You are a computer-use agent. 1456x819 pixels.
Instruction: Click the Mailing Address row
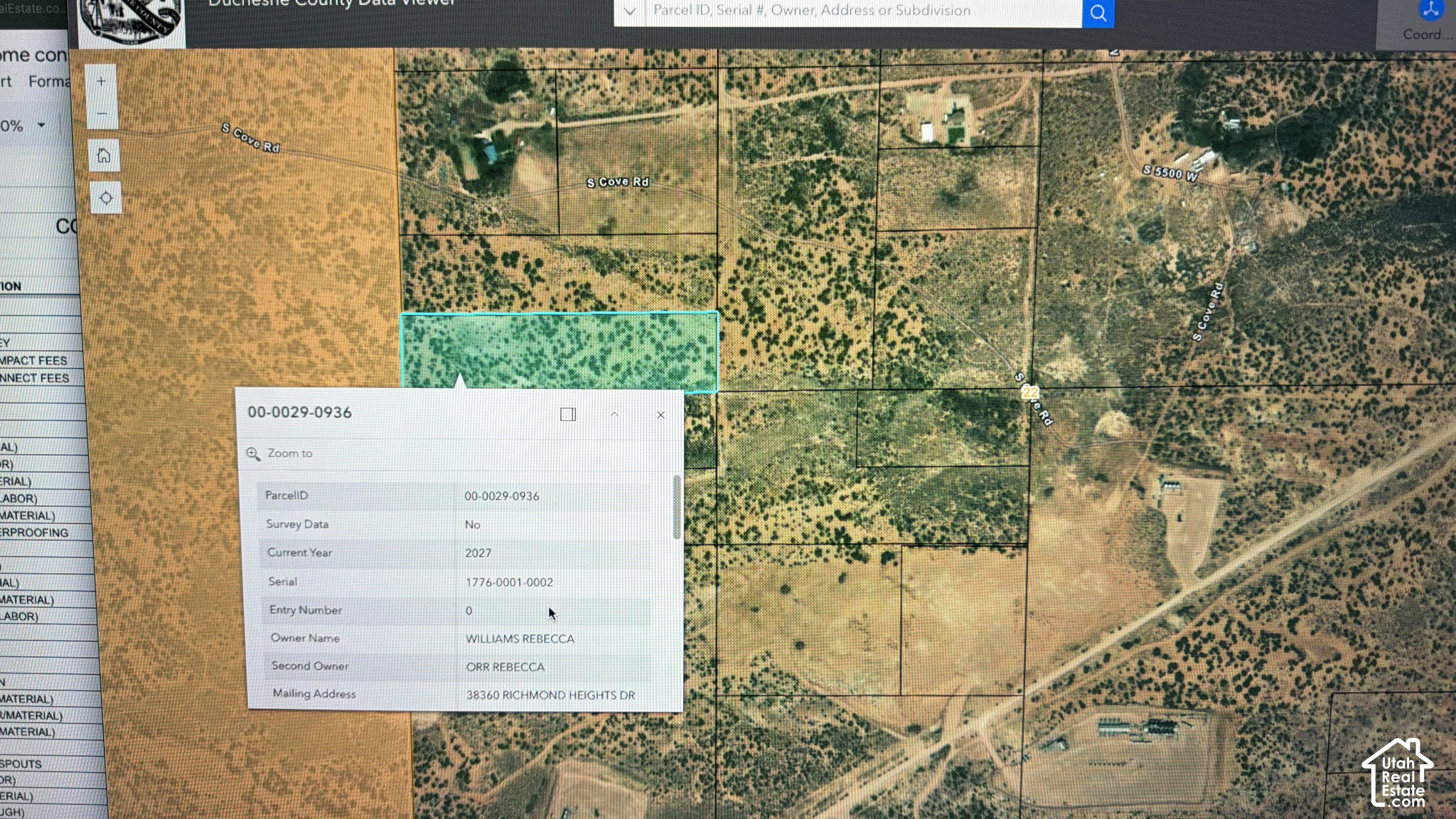[454, 695]
